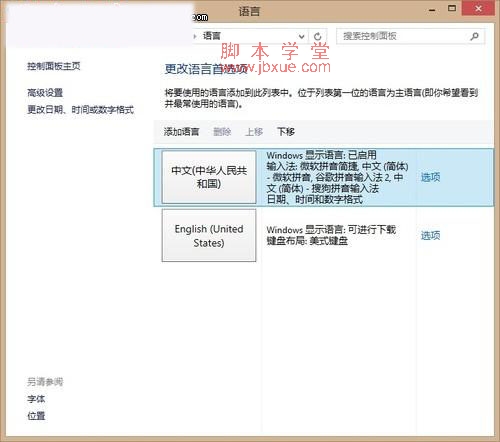Viewport: 500px width, 442px height.
Task: Open 选项 for 中文(中华人民共和国)
Action: [430, 177]
